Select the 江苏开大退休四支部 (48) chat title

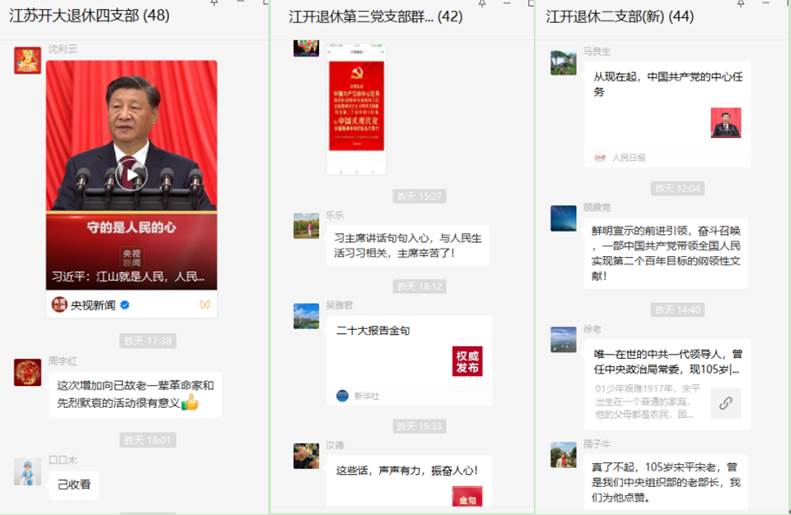coord(89,16)
